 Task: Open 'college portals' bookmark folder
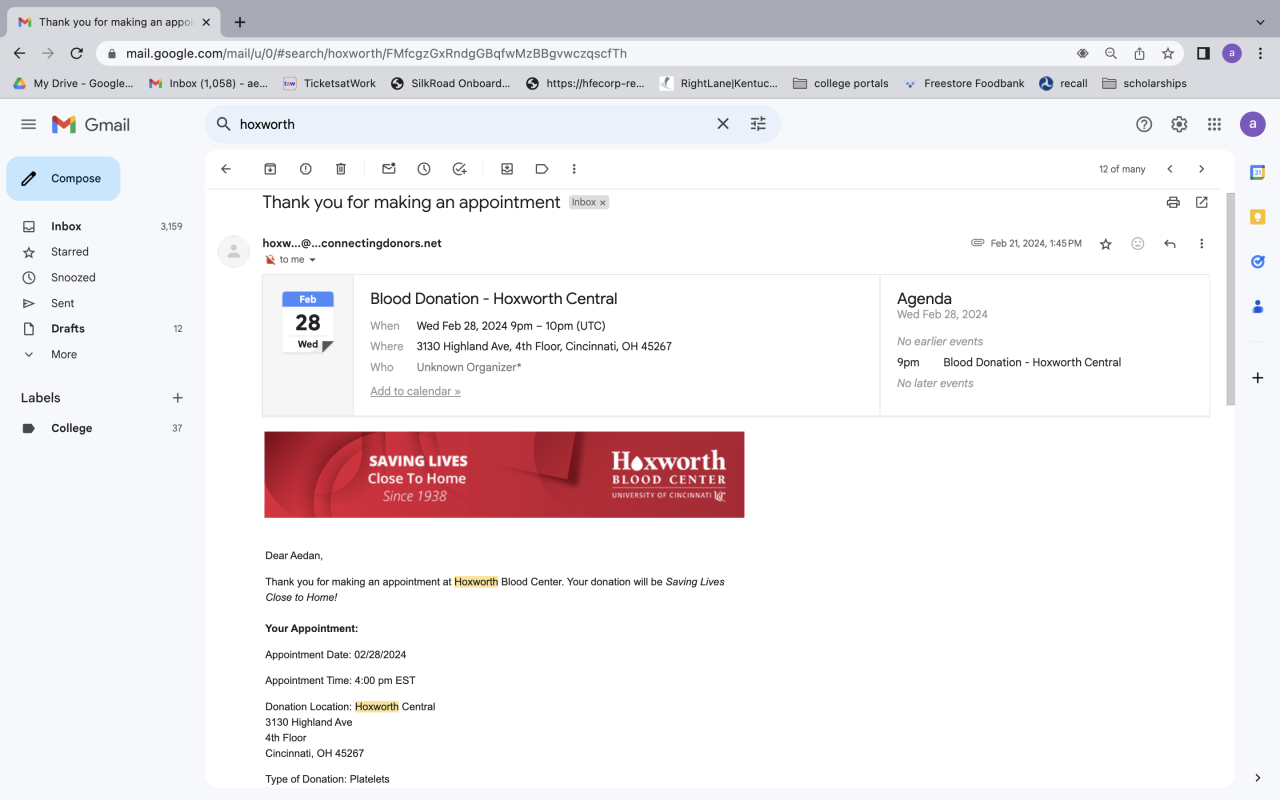pyautogui.click(x=841, y=84)
